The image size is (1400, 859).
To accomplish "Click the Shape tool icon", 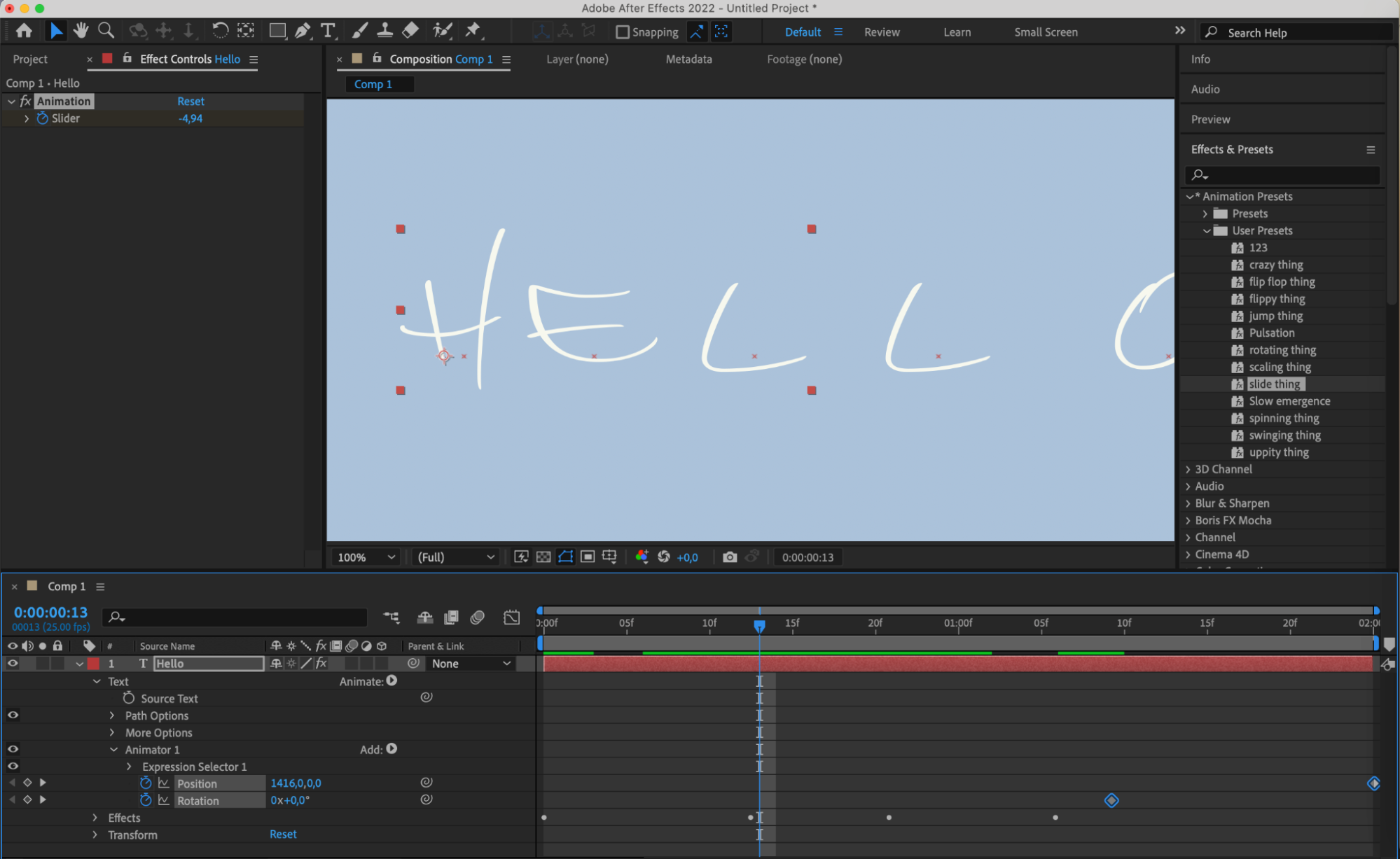I will (277, 32).
